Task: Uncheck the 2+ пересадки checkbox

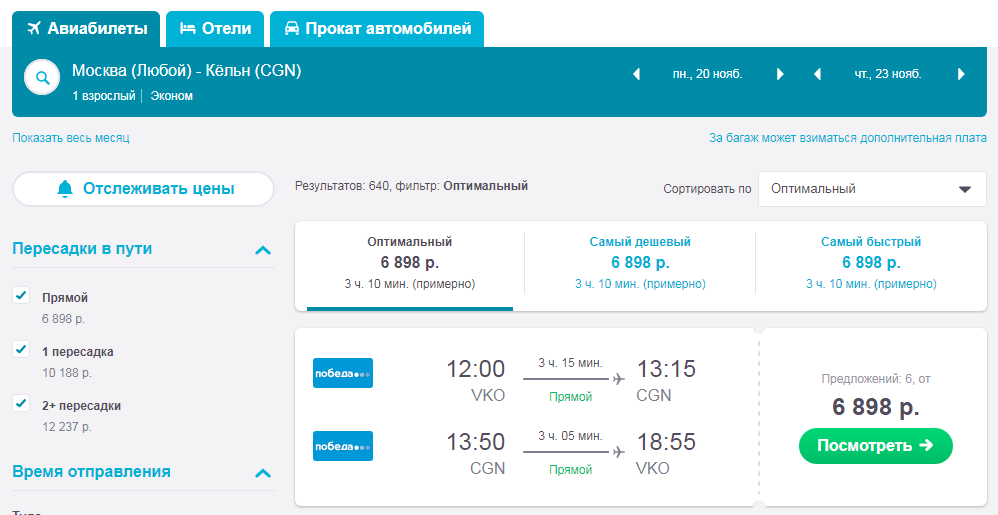Action: coord(22,404)
